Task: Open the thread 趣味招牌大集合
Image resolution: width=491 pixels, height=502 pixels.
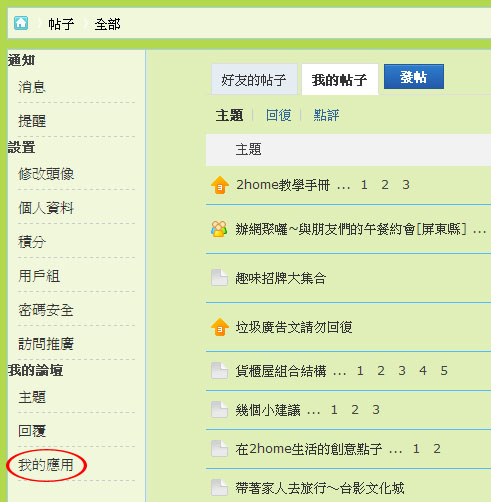Action: point(281,278)
